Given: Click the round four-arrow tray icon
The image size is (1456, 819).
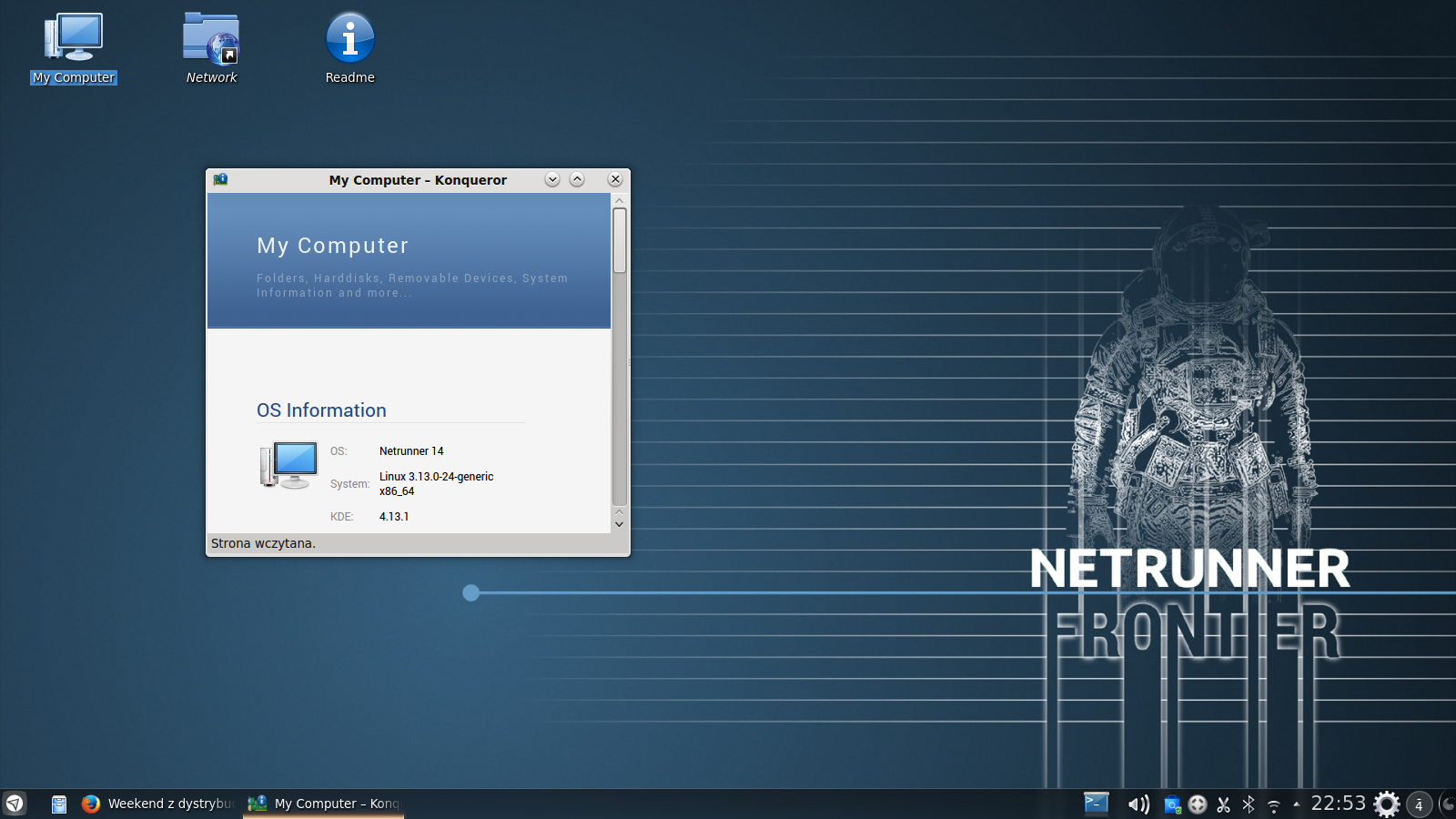Looking at the screenshot, I should click(1198, 804).
